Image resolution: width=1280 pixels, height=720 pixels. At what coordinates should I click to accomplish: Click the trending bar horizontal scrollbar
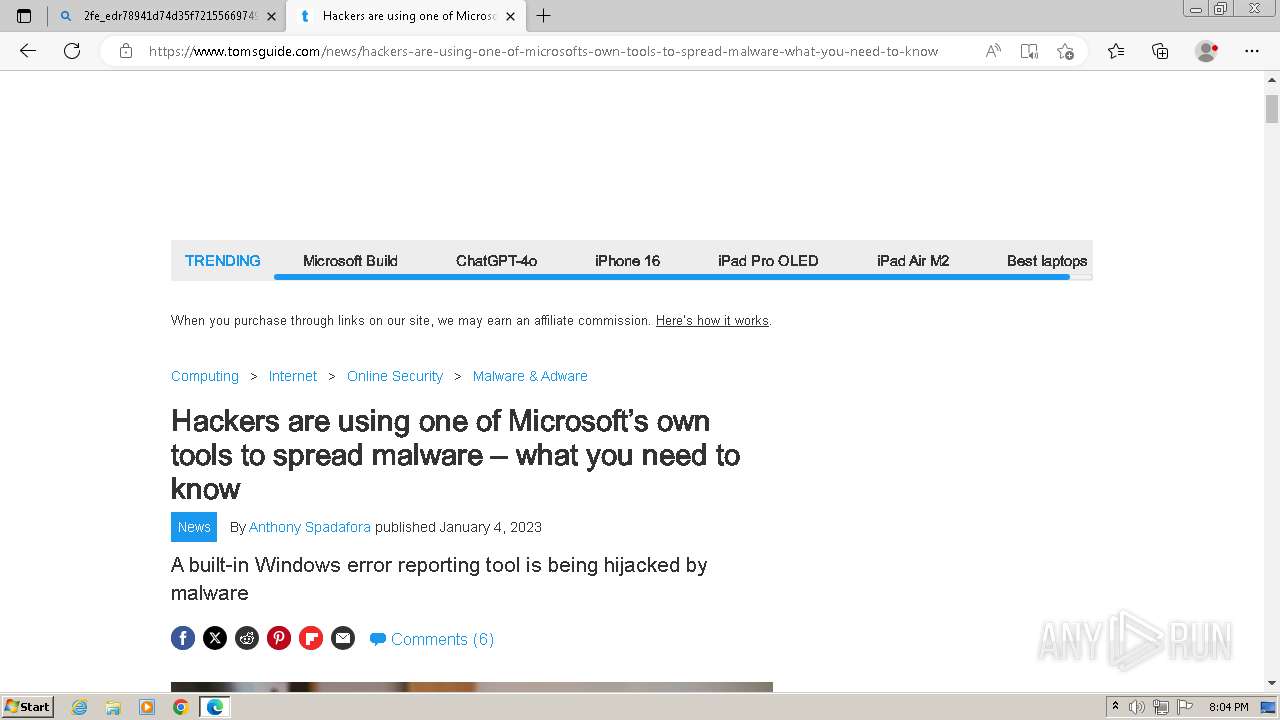coord(672,277)
